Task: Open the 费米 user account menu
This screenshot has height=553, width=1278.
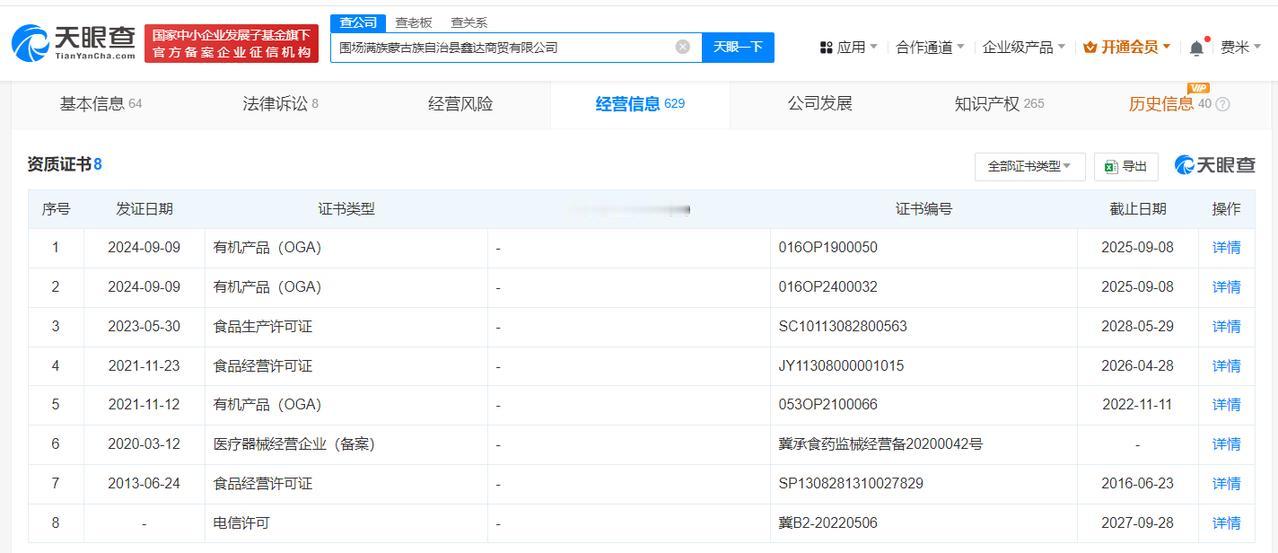Action: [x=1241, y=47]
